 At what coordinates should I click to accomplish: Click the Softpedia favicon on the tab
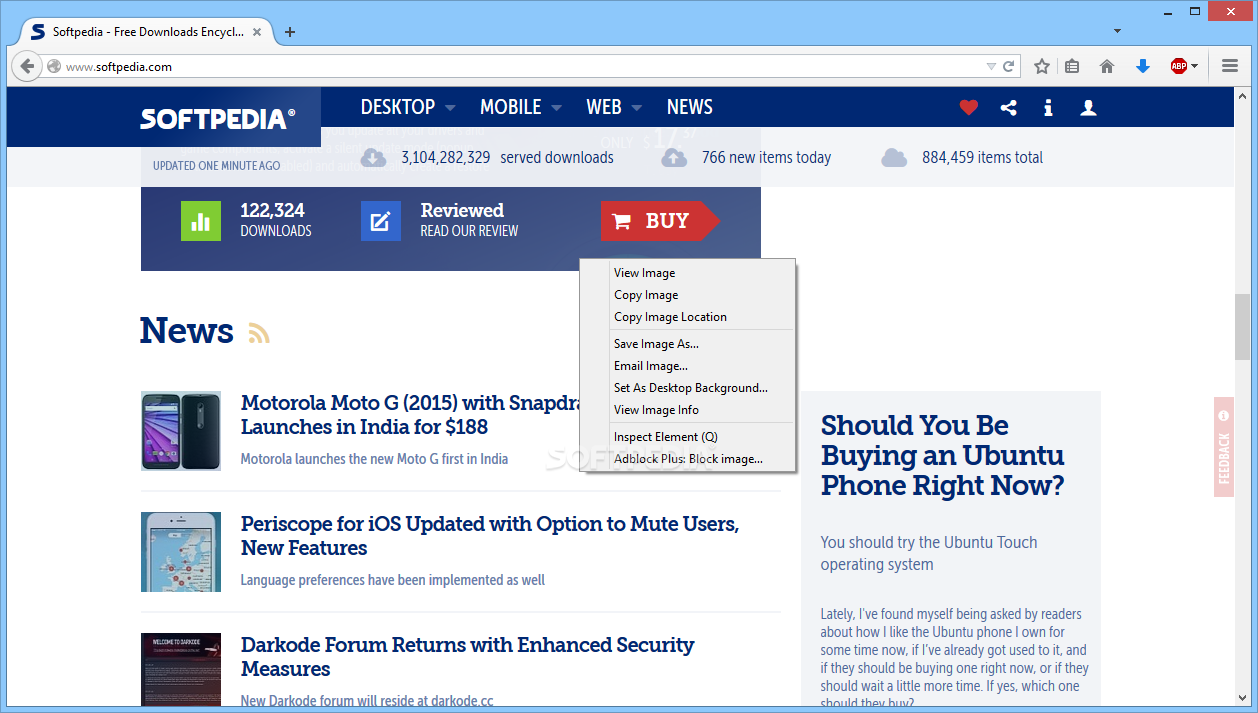(38, 31)
